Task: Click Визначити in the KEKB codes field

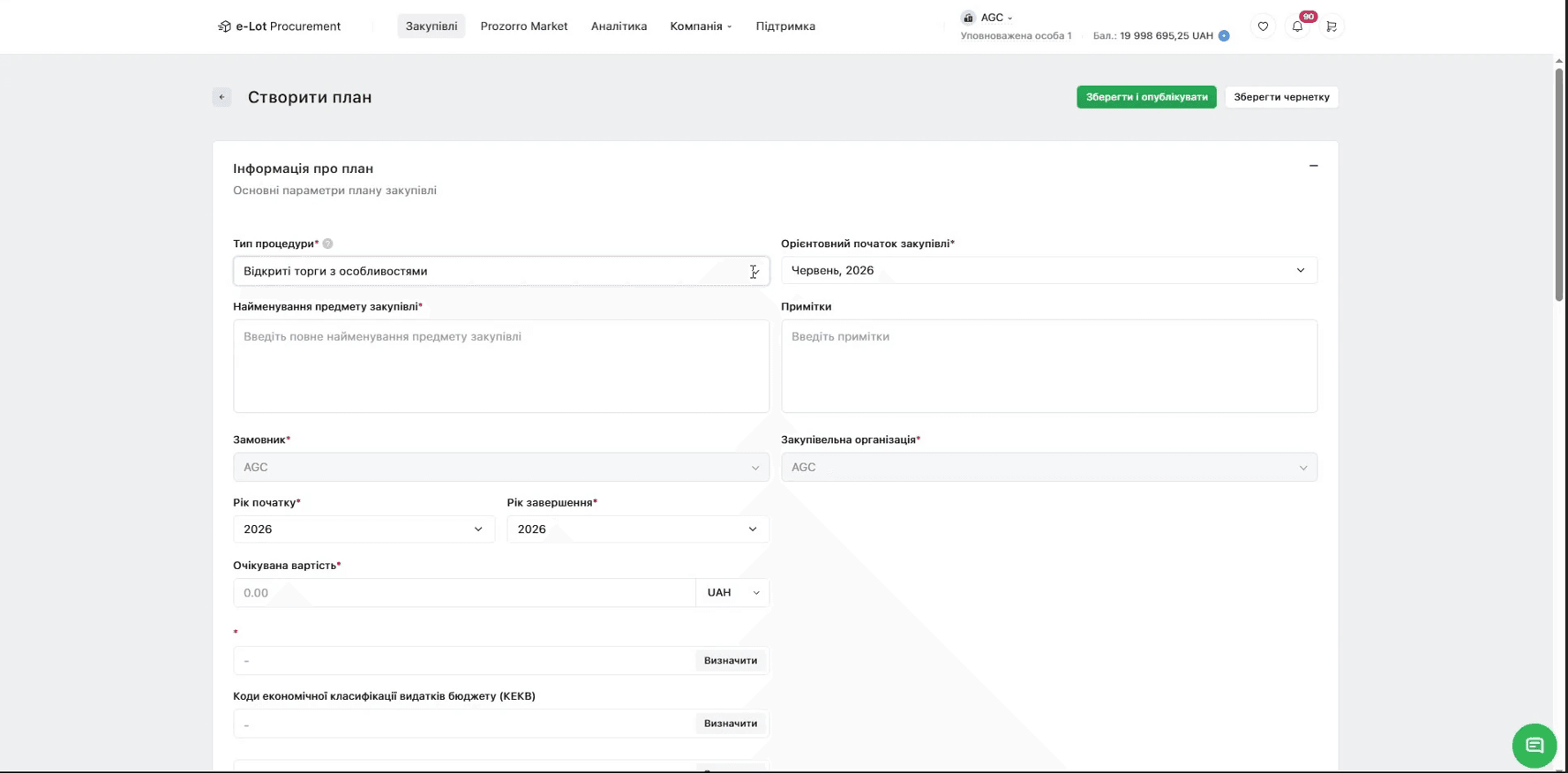Action: pyautogui.click(x=731, y=724)
